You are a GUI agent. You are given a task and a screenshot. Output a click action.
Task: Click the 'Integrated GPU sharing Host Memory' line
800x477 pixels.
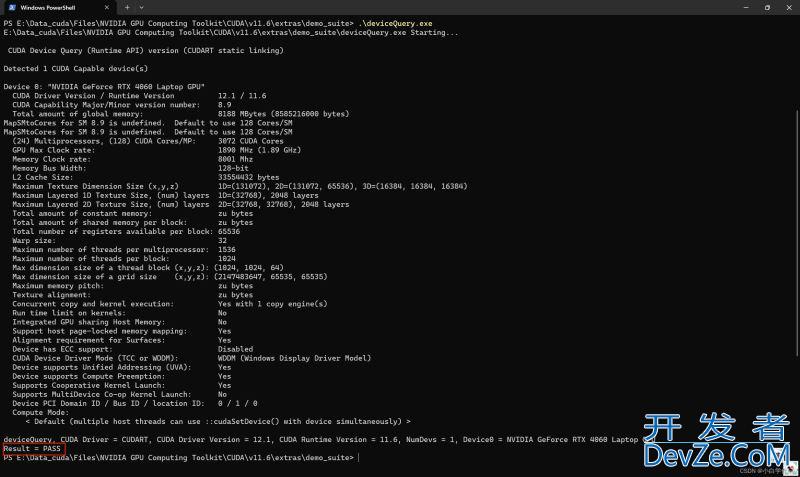pyautogui.click(x=119, y=322)
